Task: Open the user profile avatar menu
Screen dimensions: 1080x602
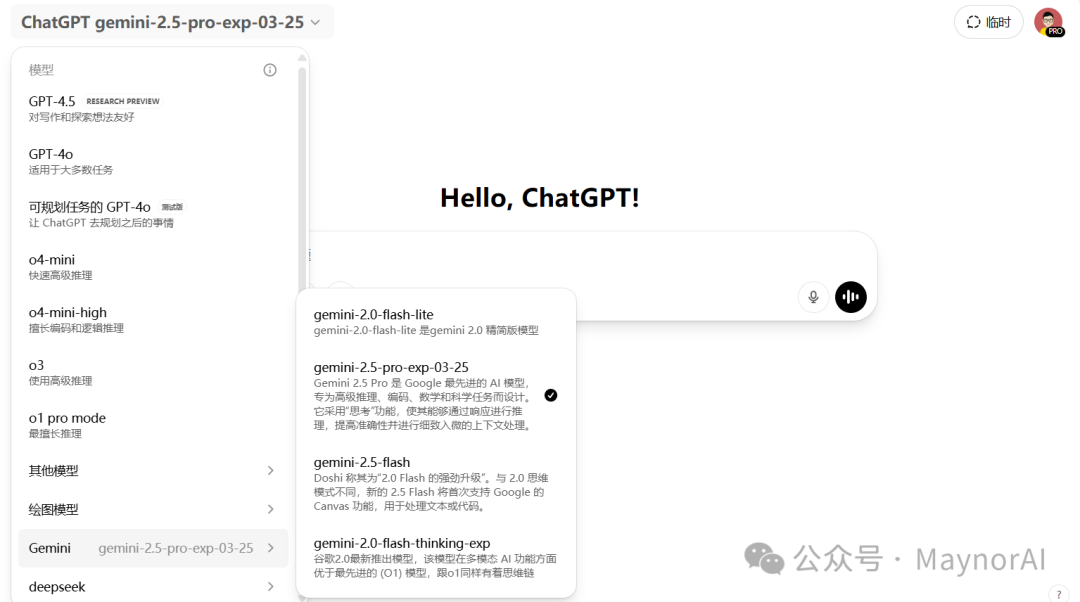Action: [1048, 22]
